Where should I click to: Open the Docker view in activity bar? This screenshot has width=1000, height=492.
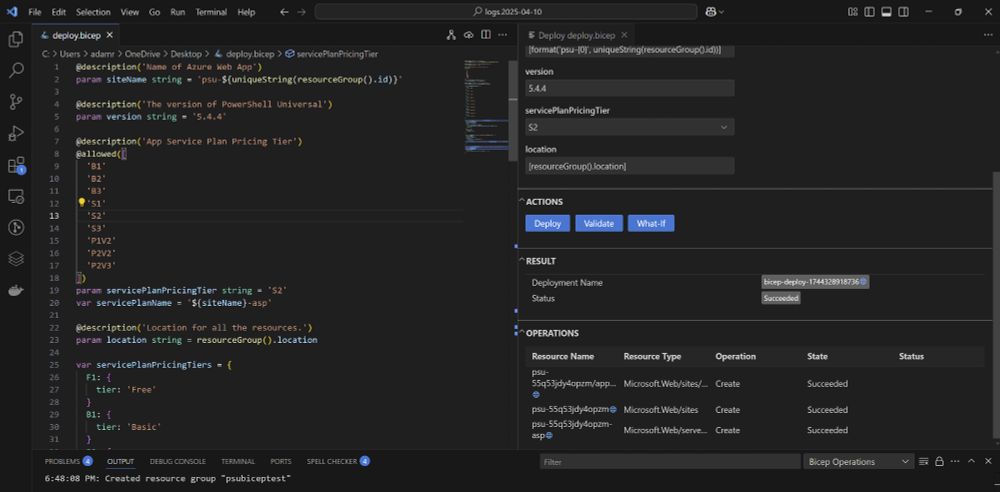(x=16, y=290)
